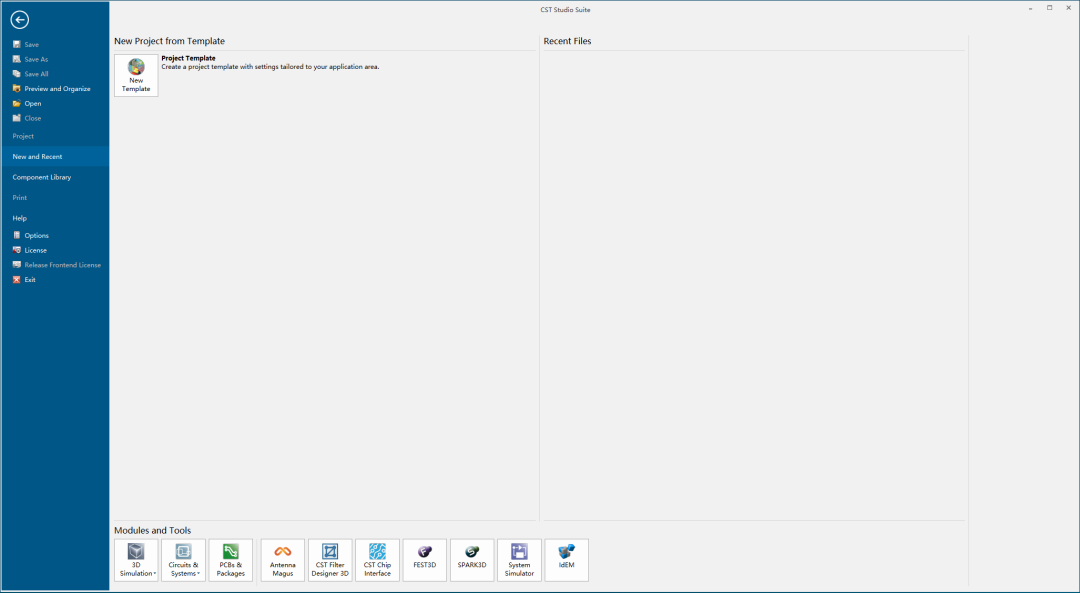Click the Exit label

click(x=30, y=280)
